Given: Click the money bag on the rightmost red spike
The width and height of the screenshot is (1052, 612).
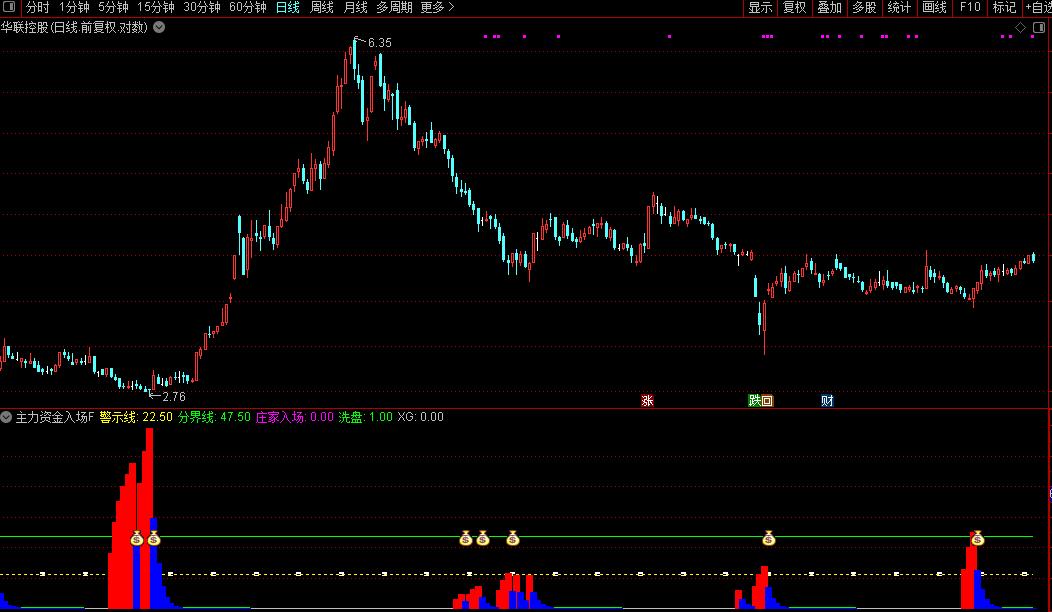Looking at the screenshot, I should pyautogui.click(x=978, y=538).
